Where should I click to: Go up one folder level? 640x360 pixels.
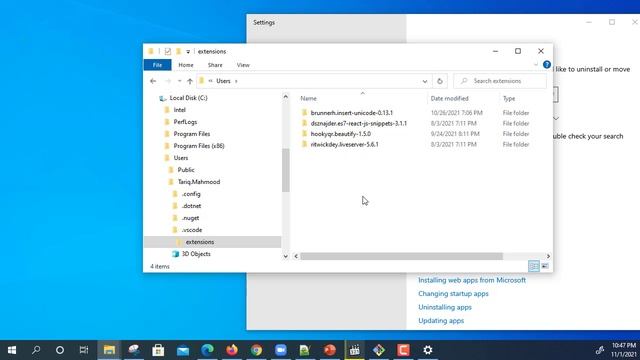pos(190,81)
